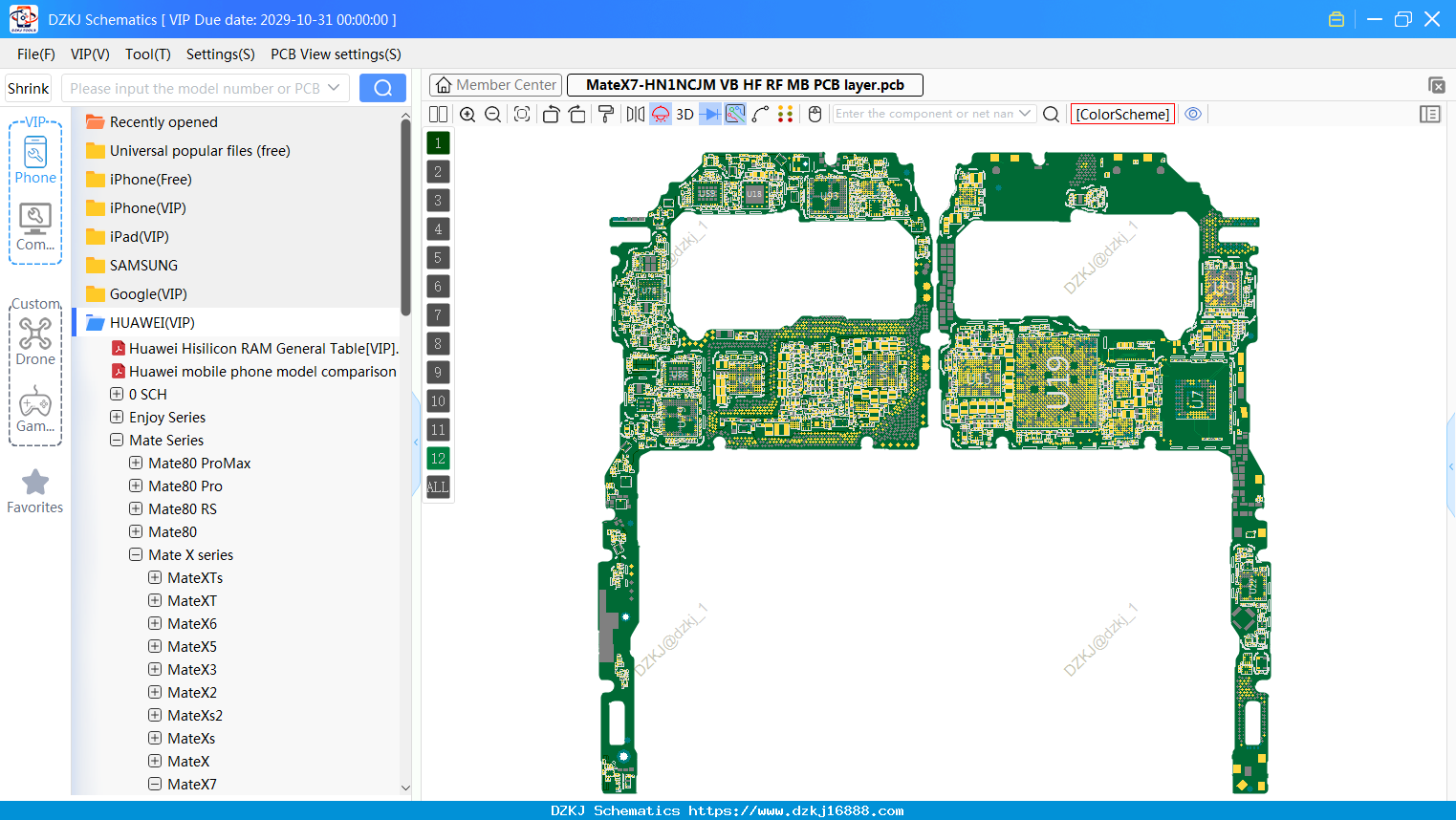
Task: Zoom out of the PCB view
Action: coord(493,114)
